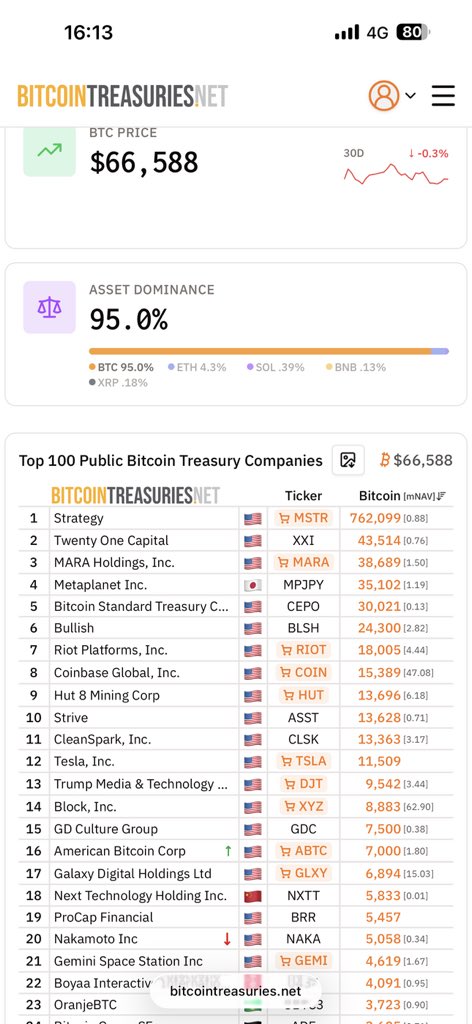Tap the green BTC price trend icon
Screen dimensions: 472x1024
[x=50, y=151]
